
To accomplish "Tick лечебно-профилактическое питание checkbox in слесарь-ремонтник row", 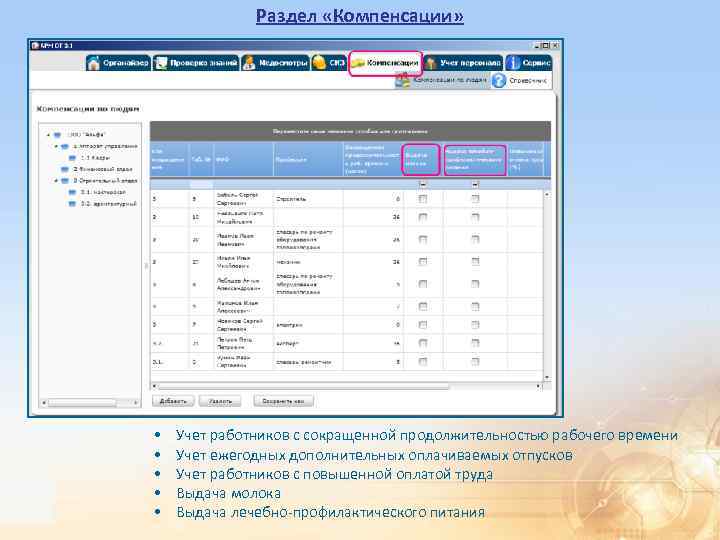I will (475, 362).
